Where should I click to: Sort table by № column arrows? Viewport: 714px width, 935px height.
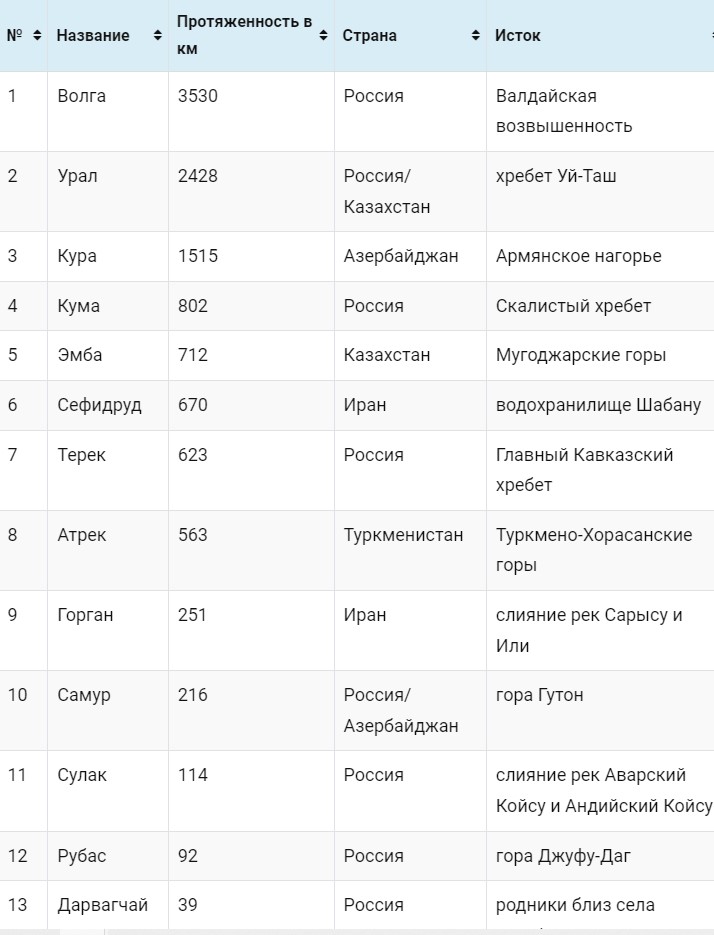[x=37, y=36]
